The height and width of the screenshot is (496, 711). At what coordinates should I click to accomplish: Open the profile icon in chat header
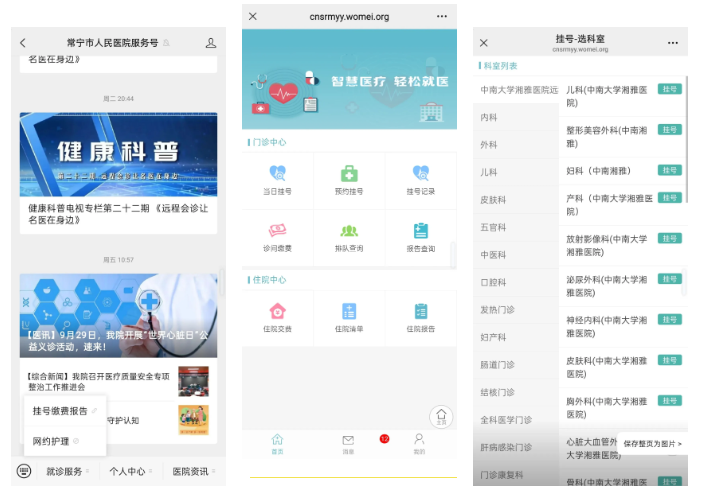coord(210,43)
